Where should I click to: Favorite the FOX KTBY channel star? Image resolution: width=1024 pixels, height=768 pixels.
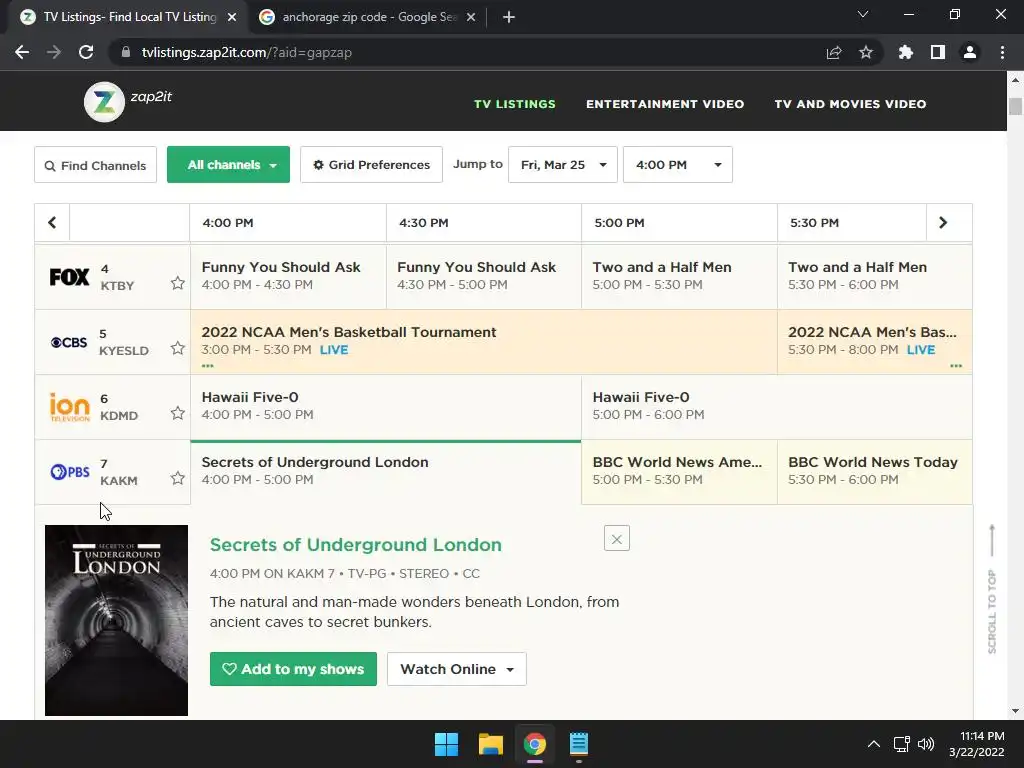point(178,283)
